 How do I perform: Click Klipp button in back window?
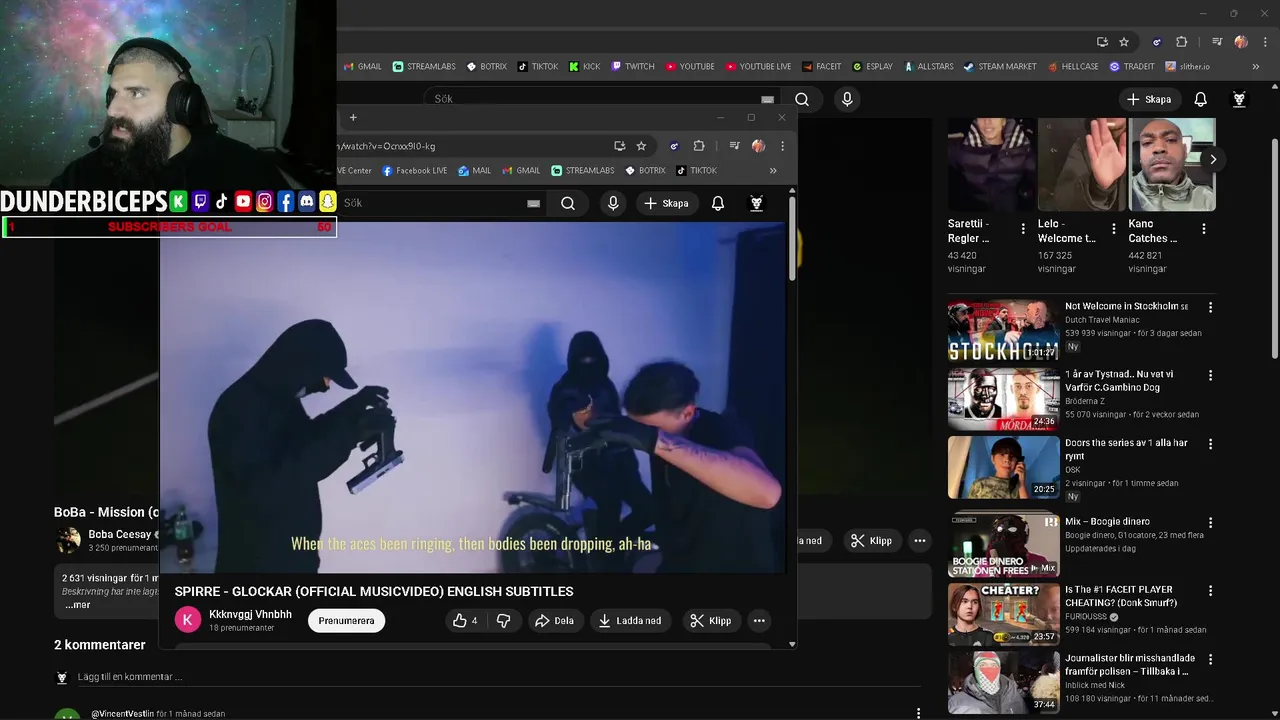[870, 541]
